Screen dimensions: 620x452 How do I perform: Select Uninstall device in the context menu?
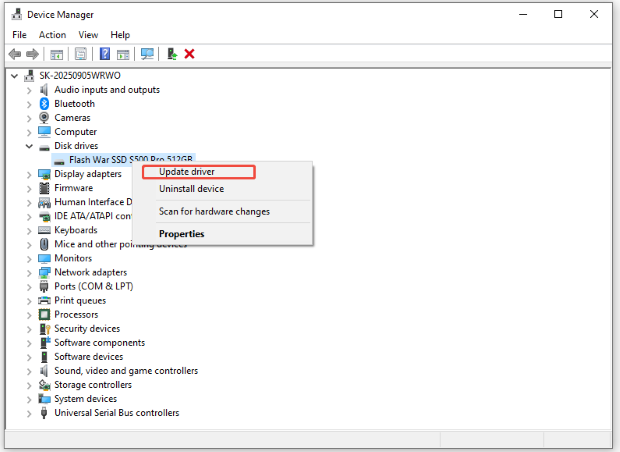coord(191,189)
